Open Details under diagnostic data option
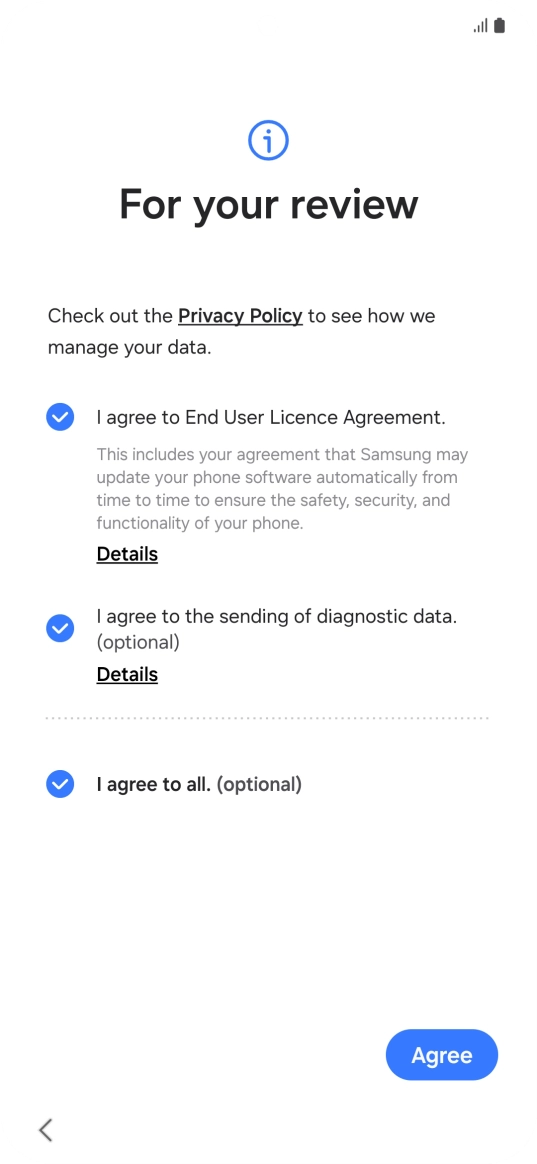 [127, 674]
